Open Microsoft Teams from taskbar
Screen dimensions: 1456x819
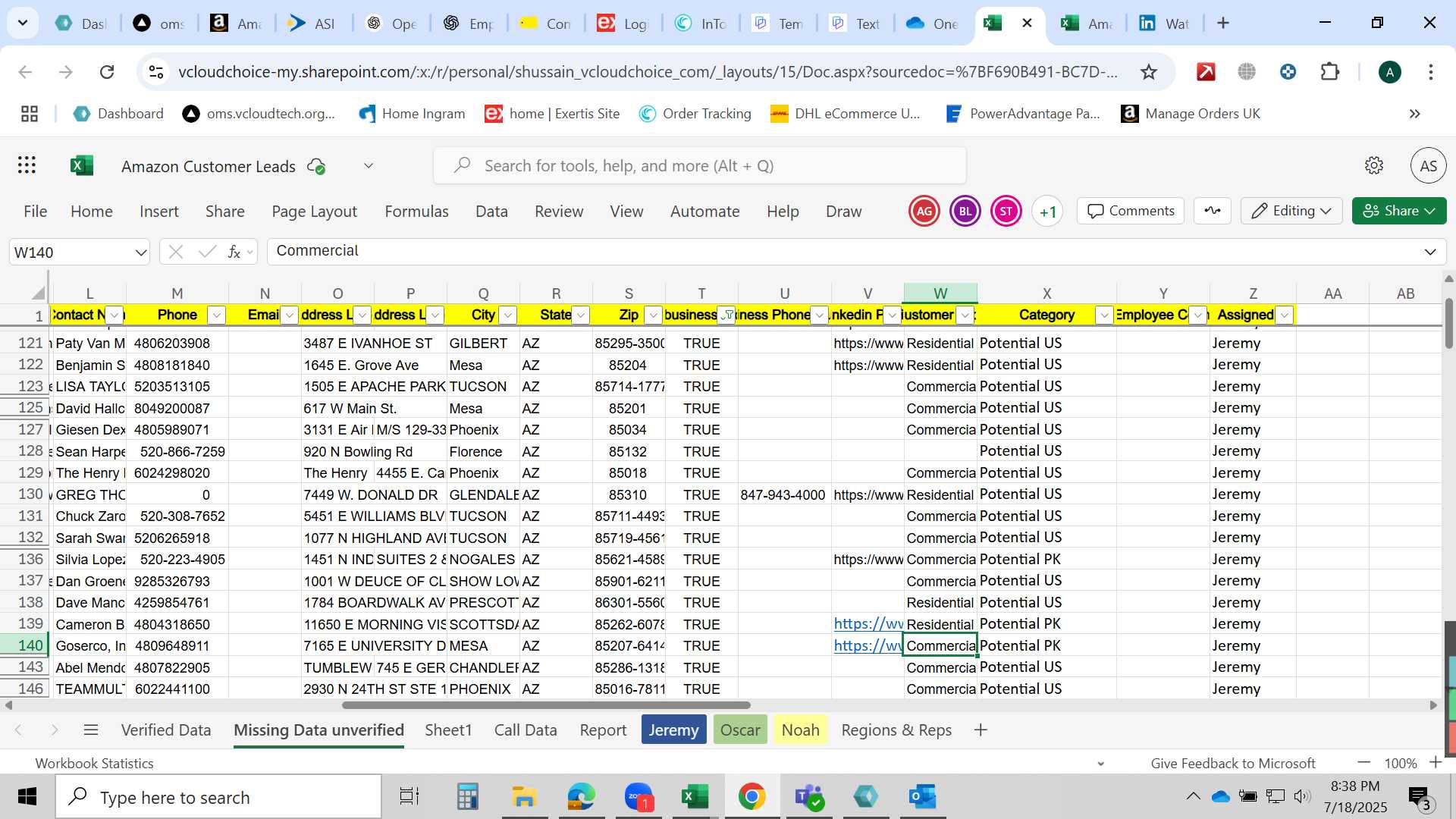pyautogui.click(x=809, y=797)
